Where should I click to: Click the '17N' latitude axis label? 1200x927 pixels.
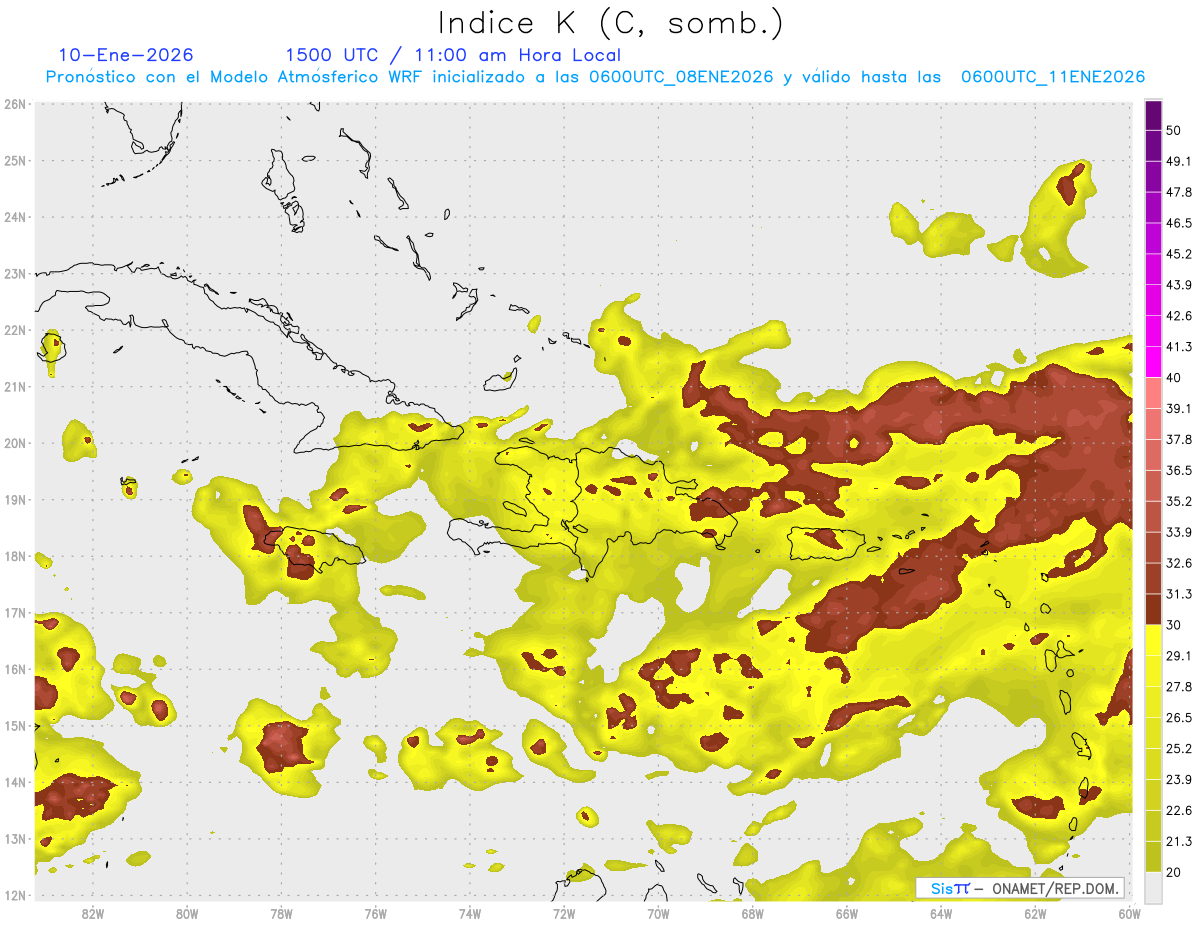(15, 613)
